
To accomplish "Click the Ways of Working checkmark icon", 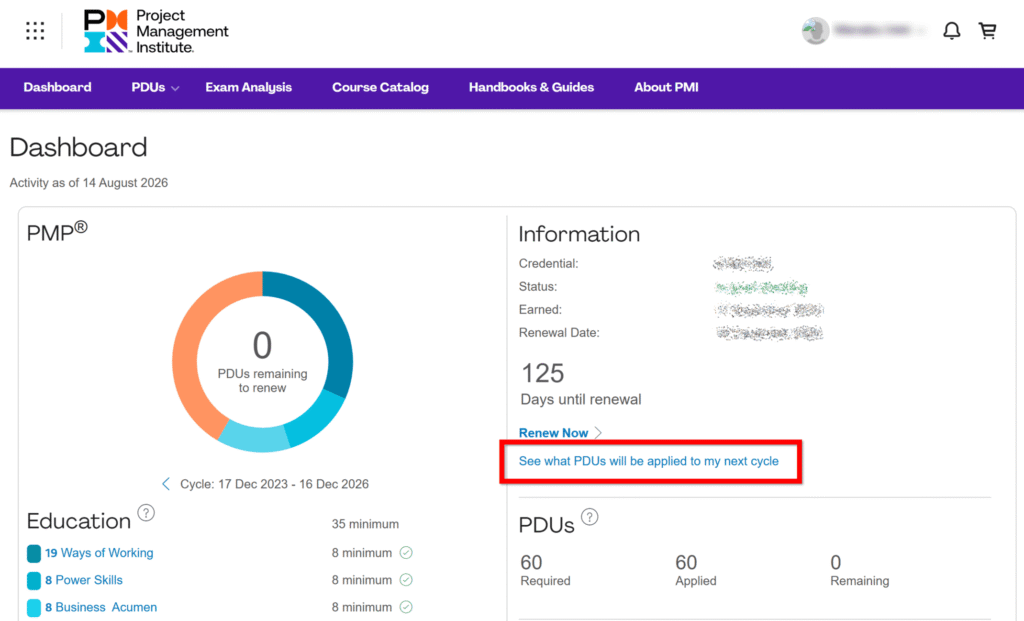I will (x=406, y=553).
